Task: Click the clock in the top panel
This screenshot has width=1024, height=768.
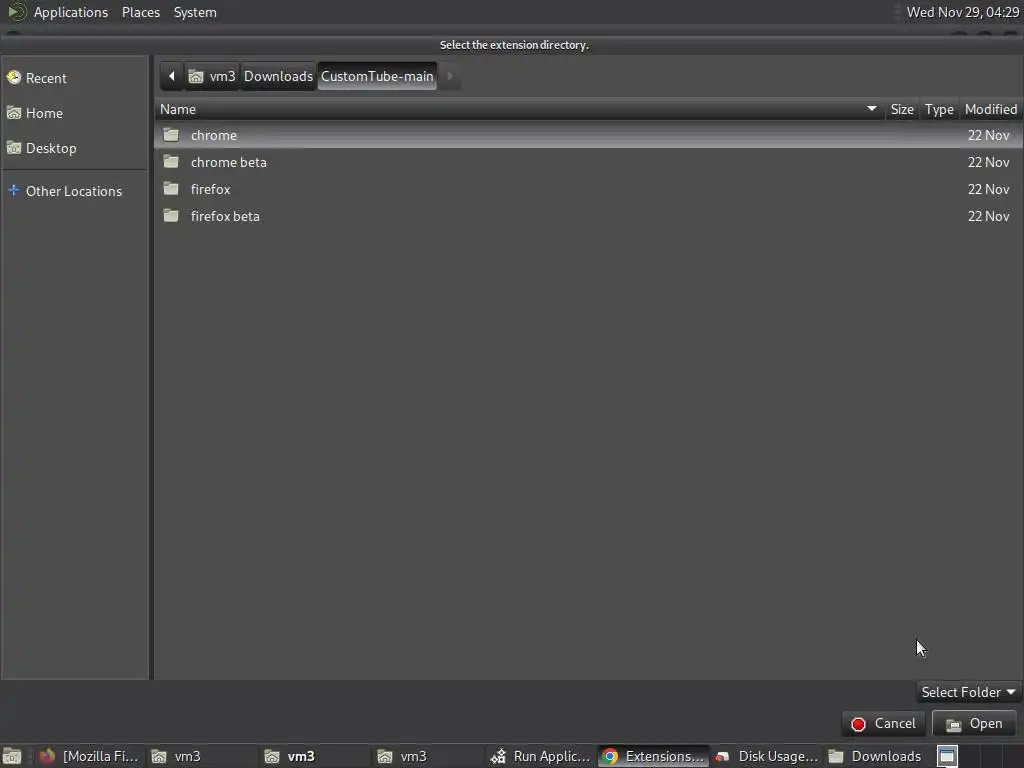Action: 963,12
